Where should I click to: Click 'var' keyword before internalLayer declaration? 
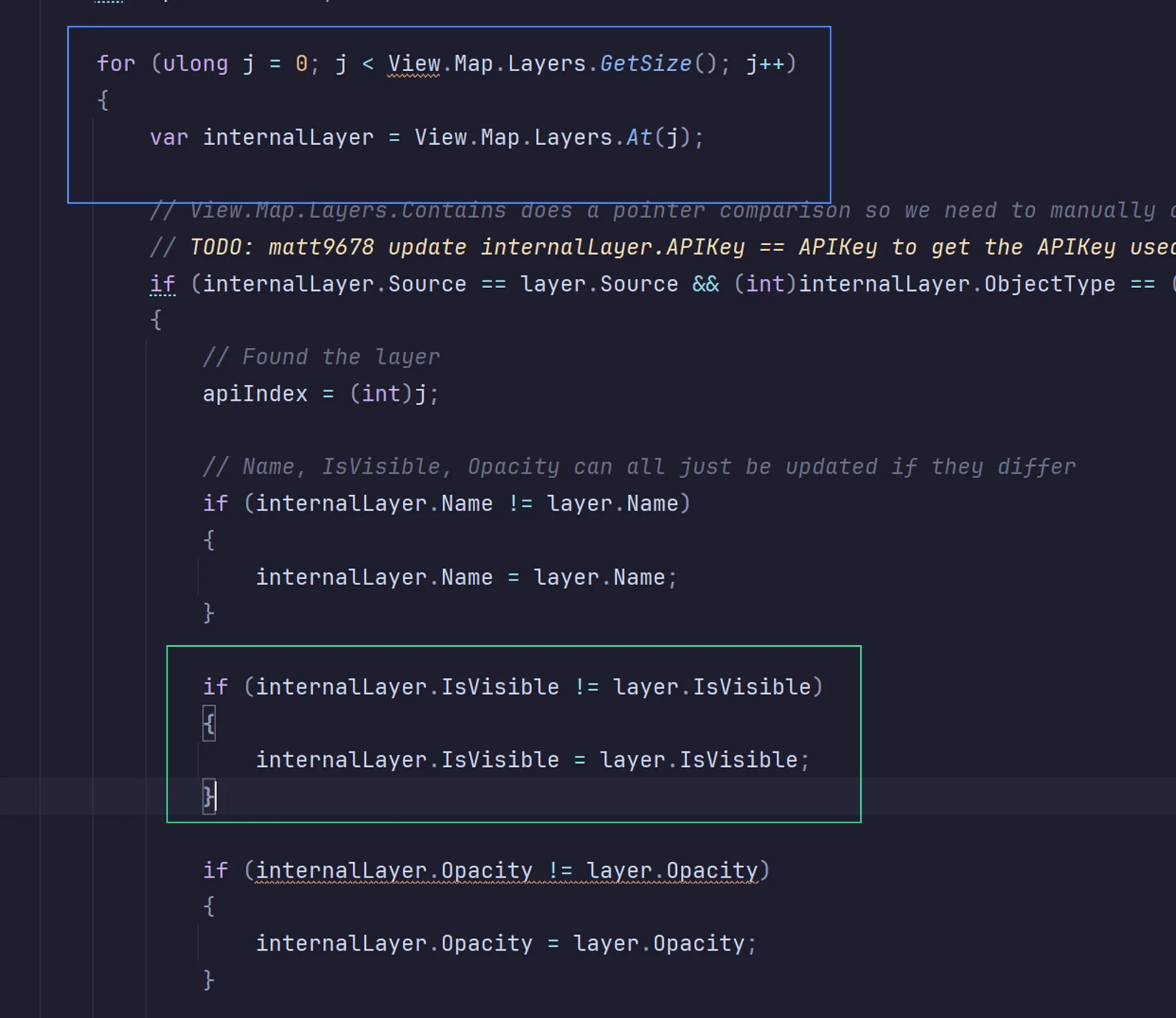point(169,138)
